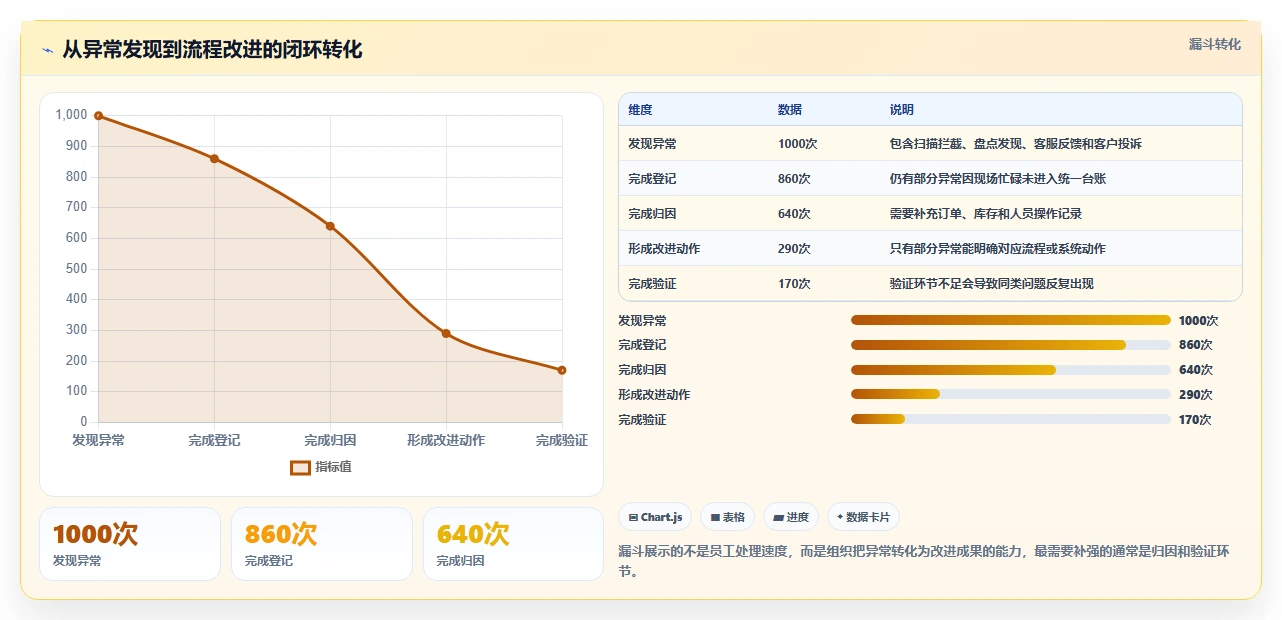
Task: Click the chart data point at 完成验证
Action: click(x=562, y=370)
